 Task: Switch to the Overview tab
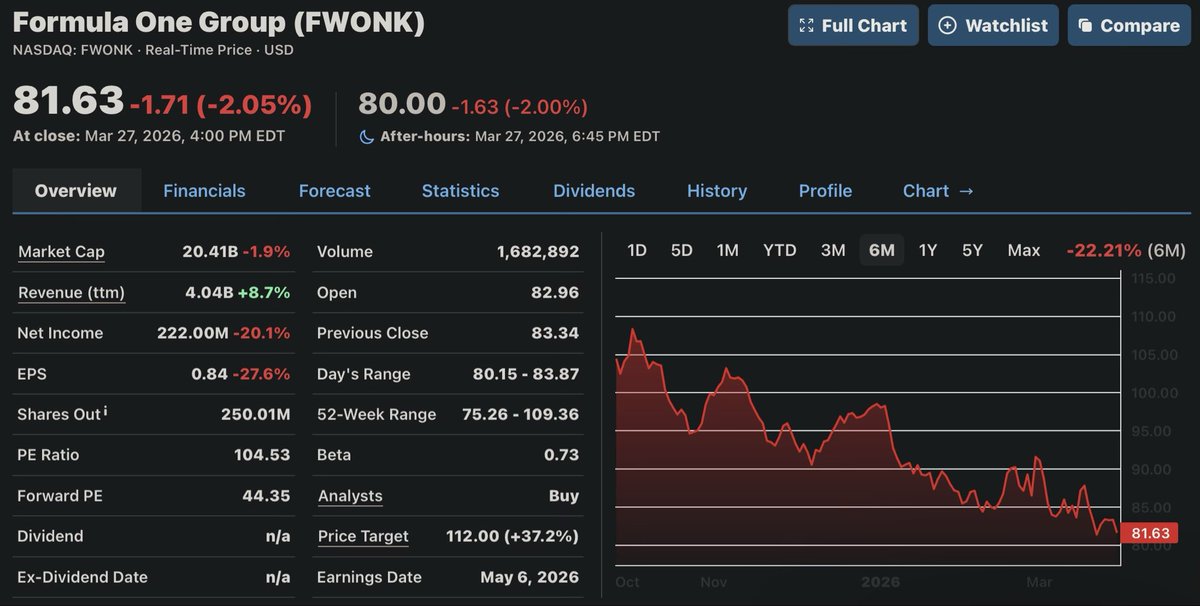[76, 190]
